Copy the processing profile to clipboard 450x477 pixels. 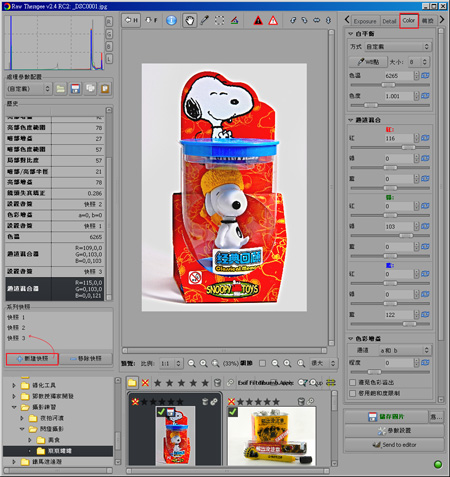coord(90,89)
